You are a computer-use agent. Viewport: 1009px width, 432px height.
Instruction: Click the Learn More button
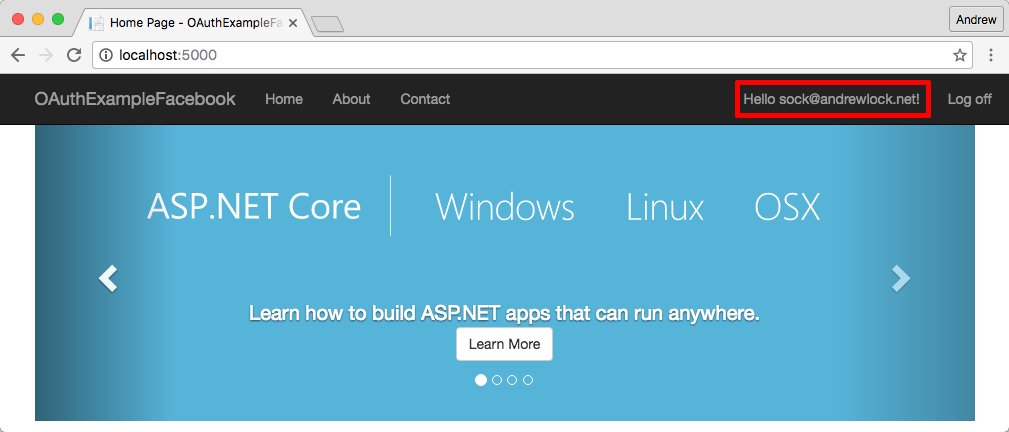(x=504, y=344)
